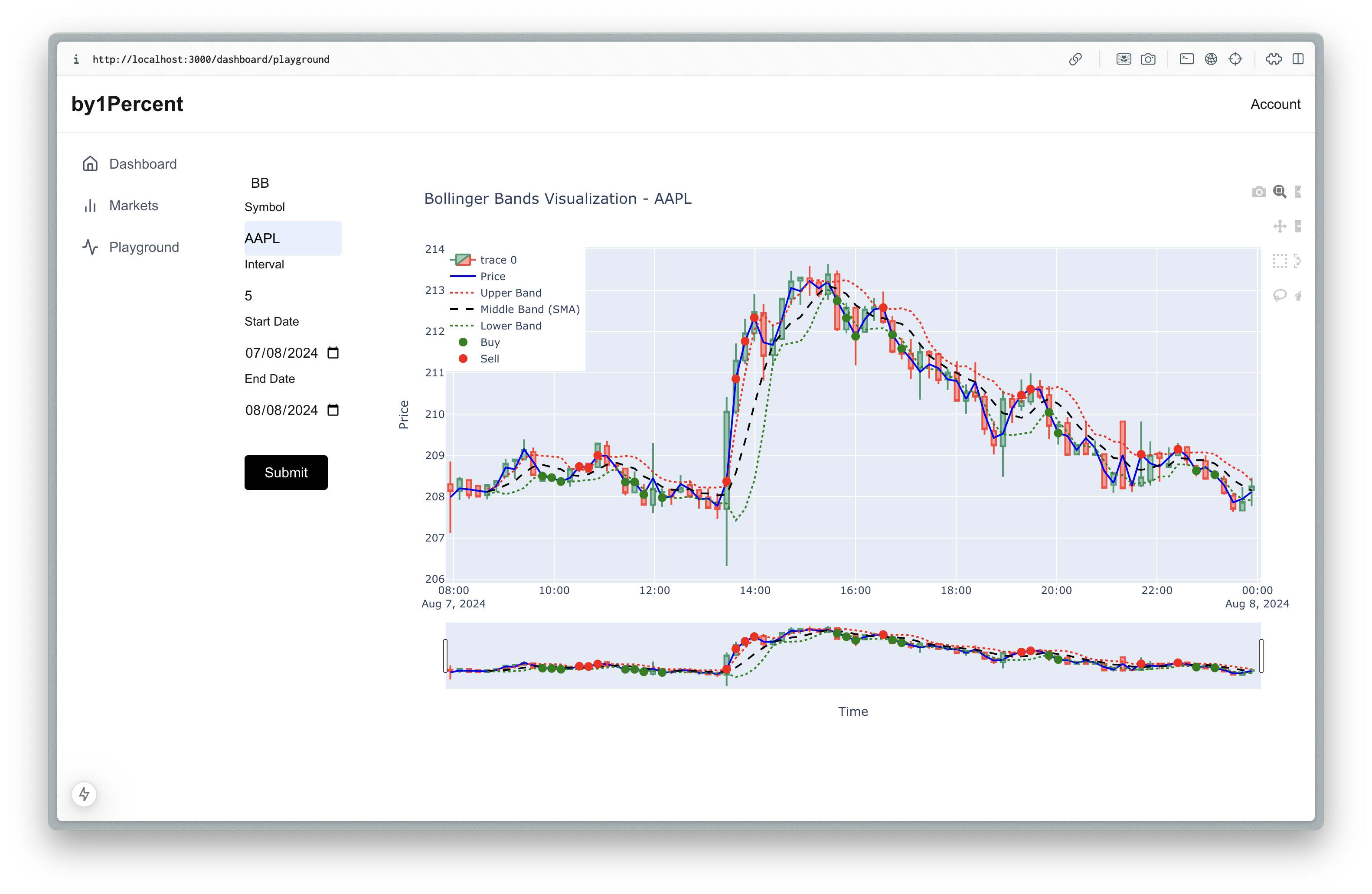Open the End Date calendar picker

[333, 410]
